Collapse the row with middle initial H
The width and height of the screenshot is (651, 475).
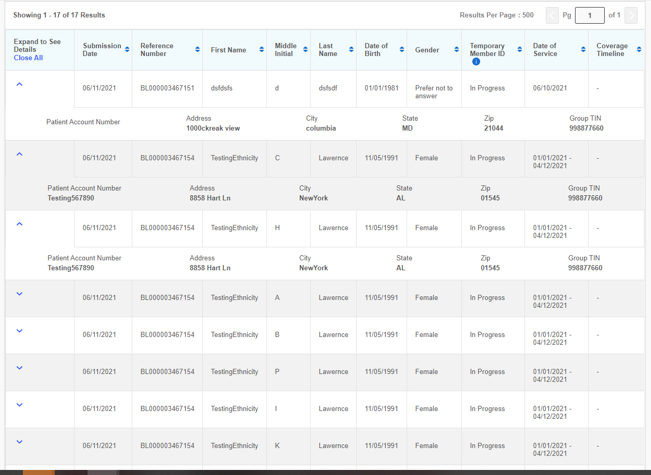click(x=19, y=225)
